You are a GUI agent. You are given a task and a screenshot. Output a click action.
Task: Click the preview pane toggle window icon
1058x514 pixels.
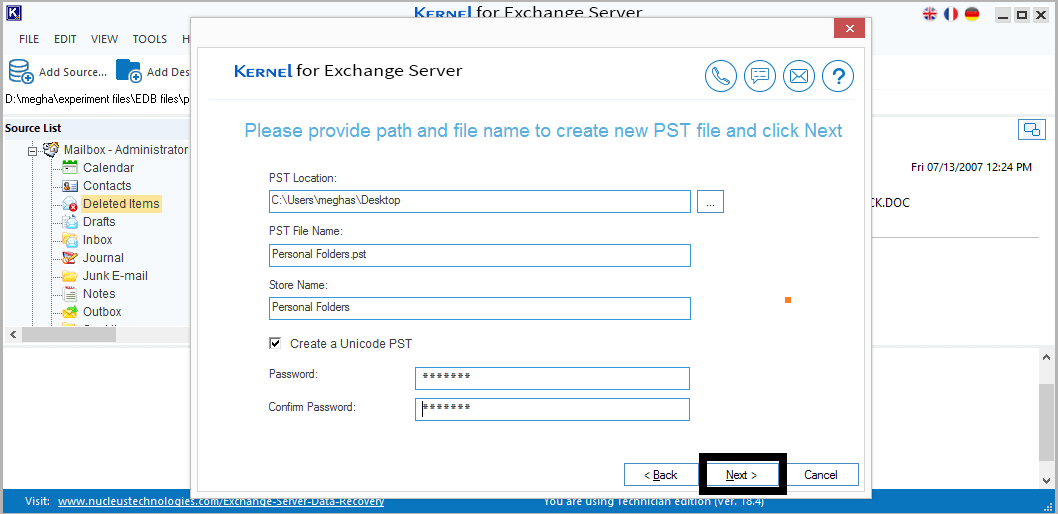[x=1031, y=130]
